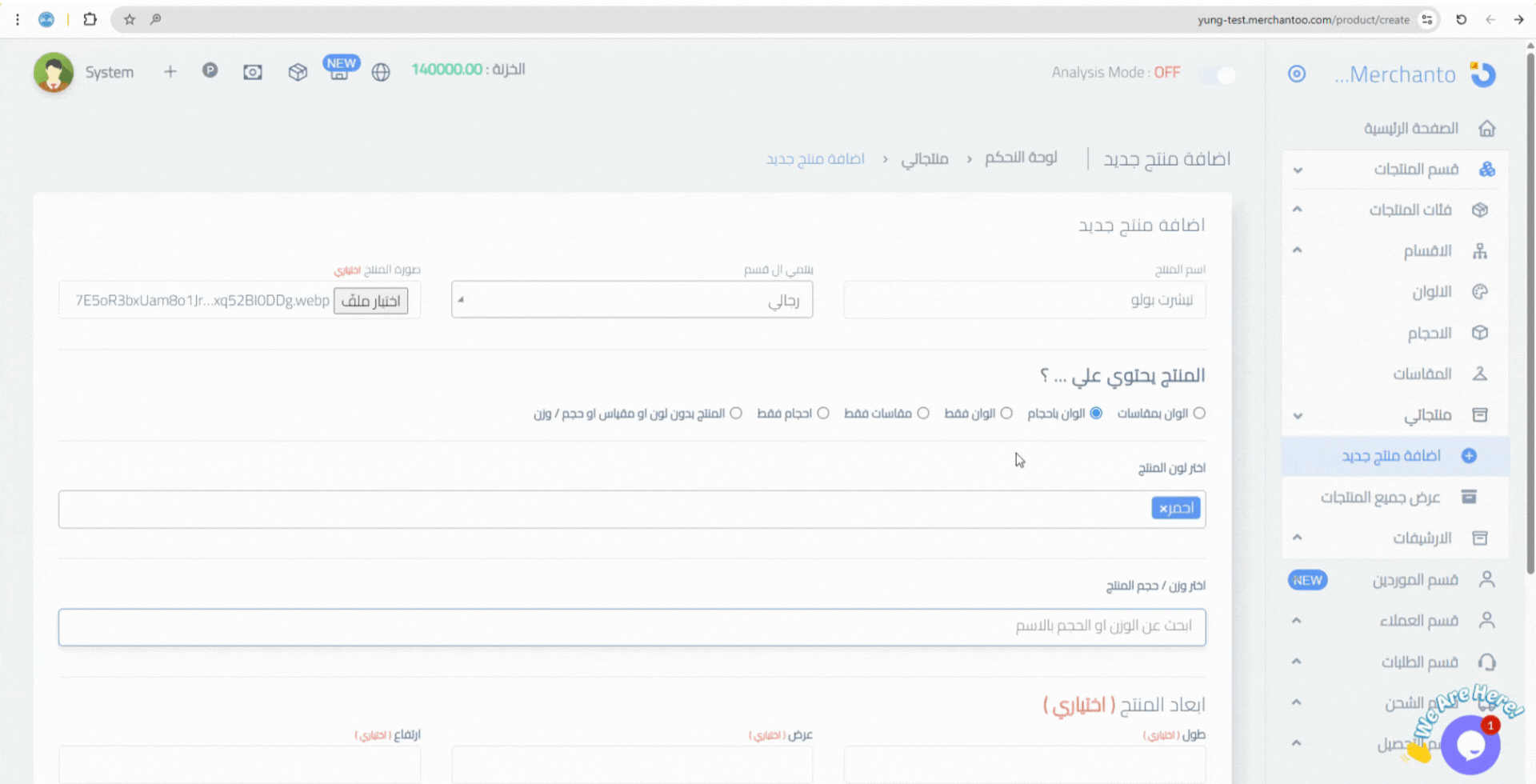The image size is (1536, 784).
Task: Select الوان باحجام radio option
Action: pyautogui.click(x=1096, y=414)
